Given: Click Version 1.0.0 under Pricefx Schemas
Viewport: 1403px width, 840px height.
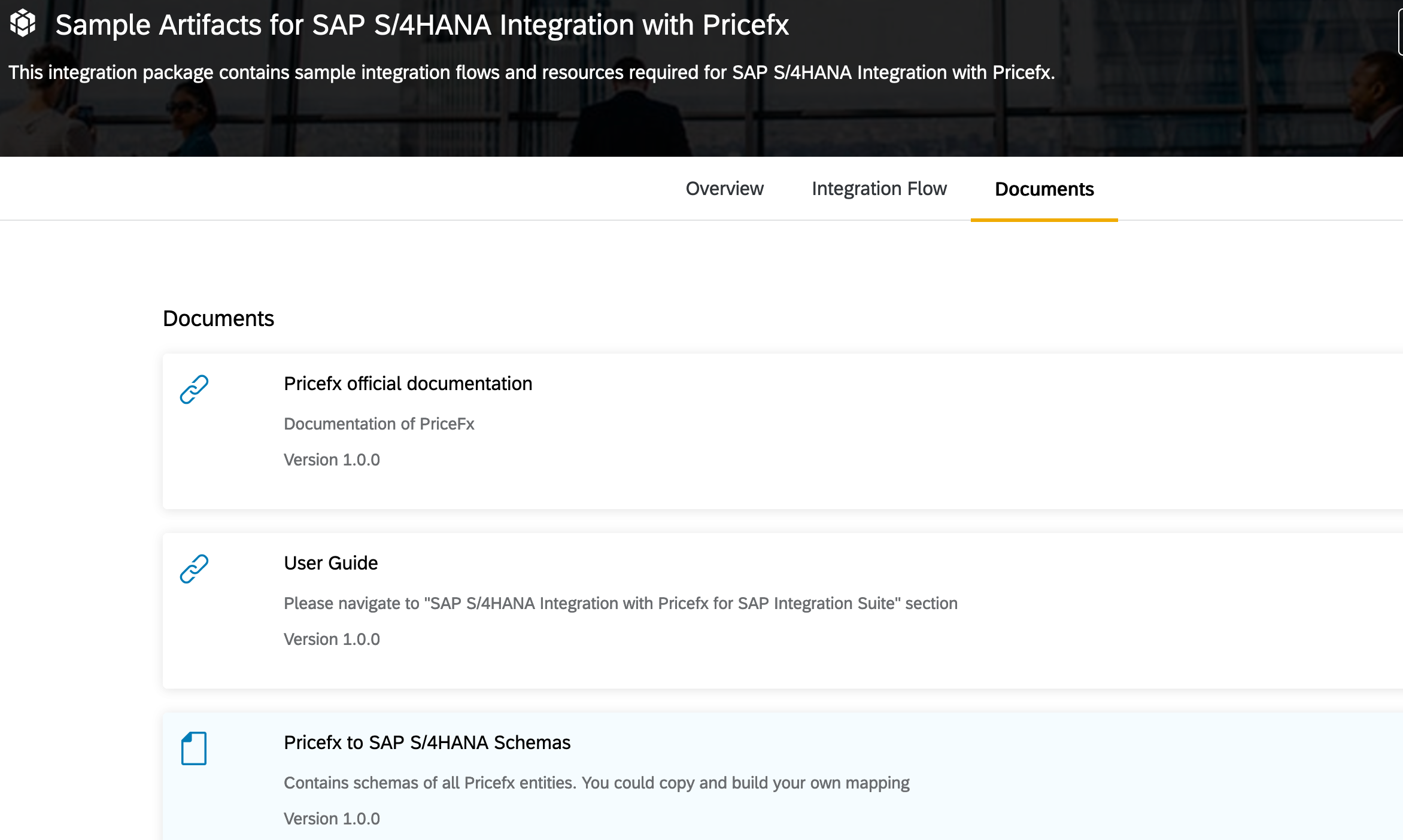Looking at the screenshot, I should coord(332,818).
